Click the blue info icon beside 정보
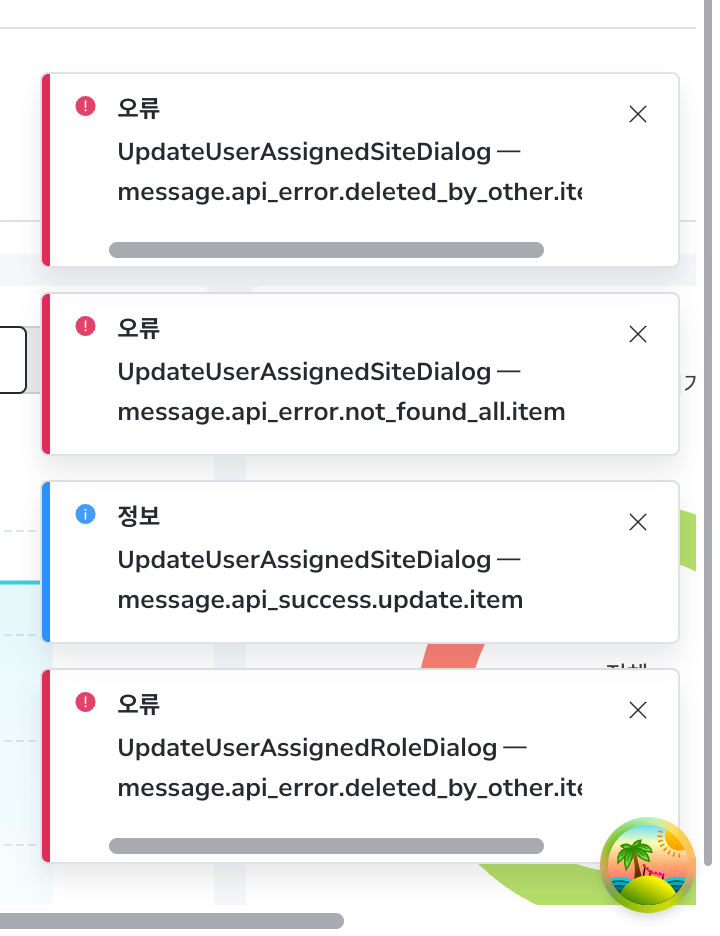Image resolution: width=720 pixels, height=936 pixels. coord(85,514)
